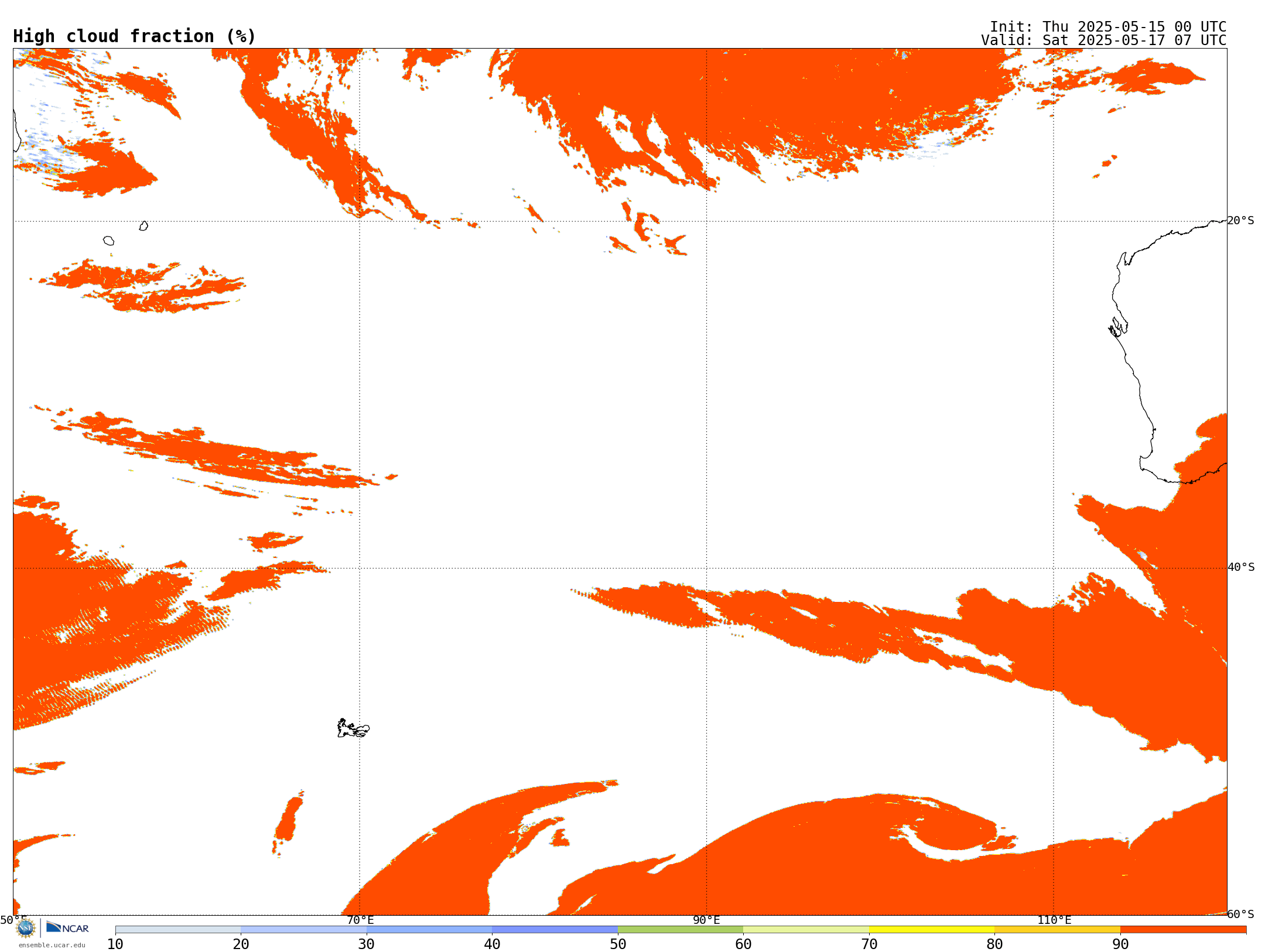The image size is (1265, 952).
Task: Click the Kerguelen Islands outline near 70°E
Action: click(x=353, y=728)
